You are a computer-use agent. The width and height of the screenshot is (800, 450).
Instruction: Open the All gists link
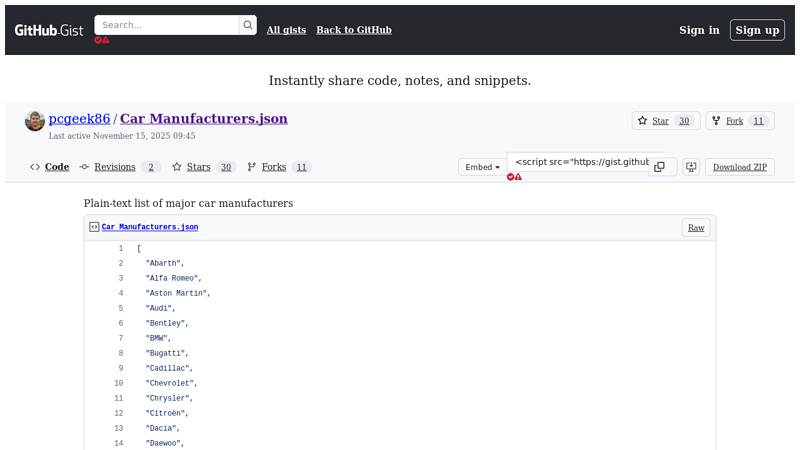point(286,30)
